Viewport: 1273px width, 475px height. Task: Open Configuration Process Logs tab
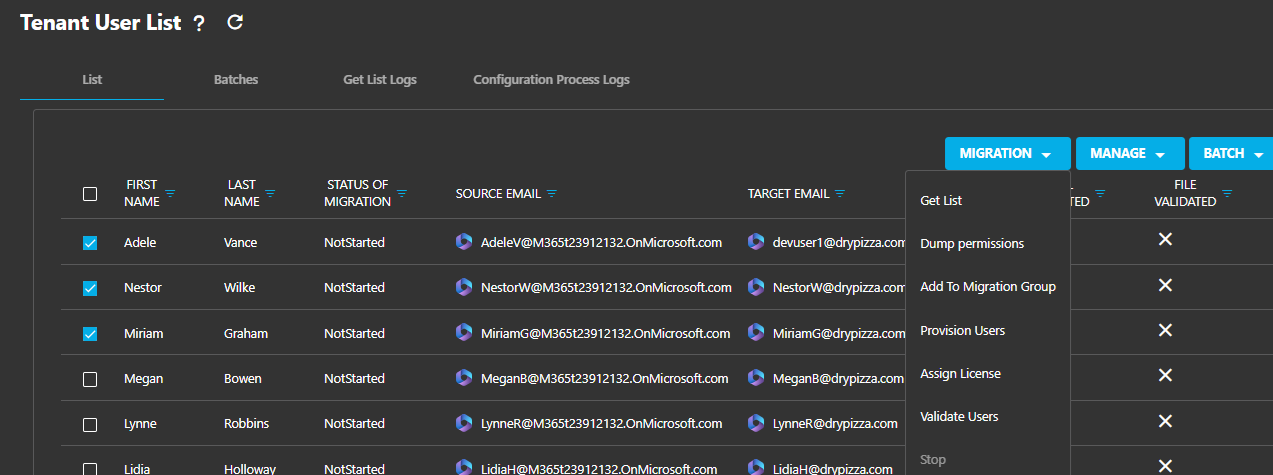pyautogui.click(x=551, y=79)
